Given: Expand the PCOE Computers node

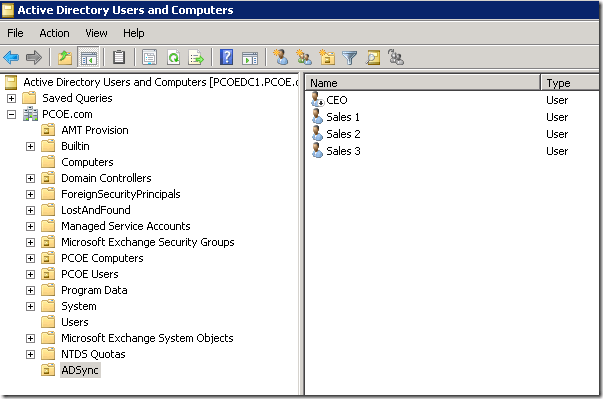Looking at the screenshot, I should (x=30, y=258).
